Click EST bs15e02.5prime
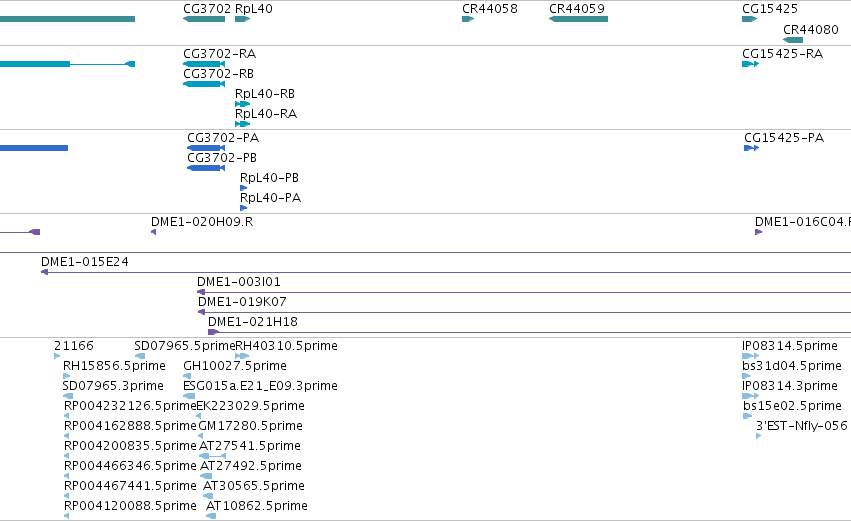Screen dimensions: 851x521 coord(748,416)
